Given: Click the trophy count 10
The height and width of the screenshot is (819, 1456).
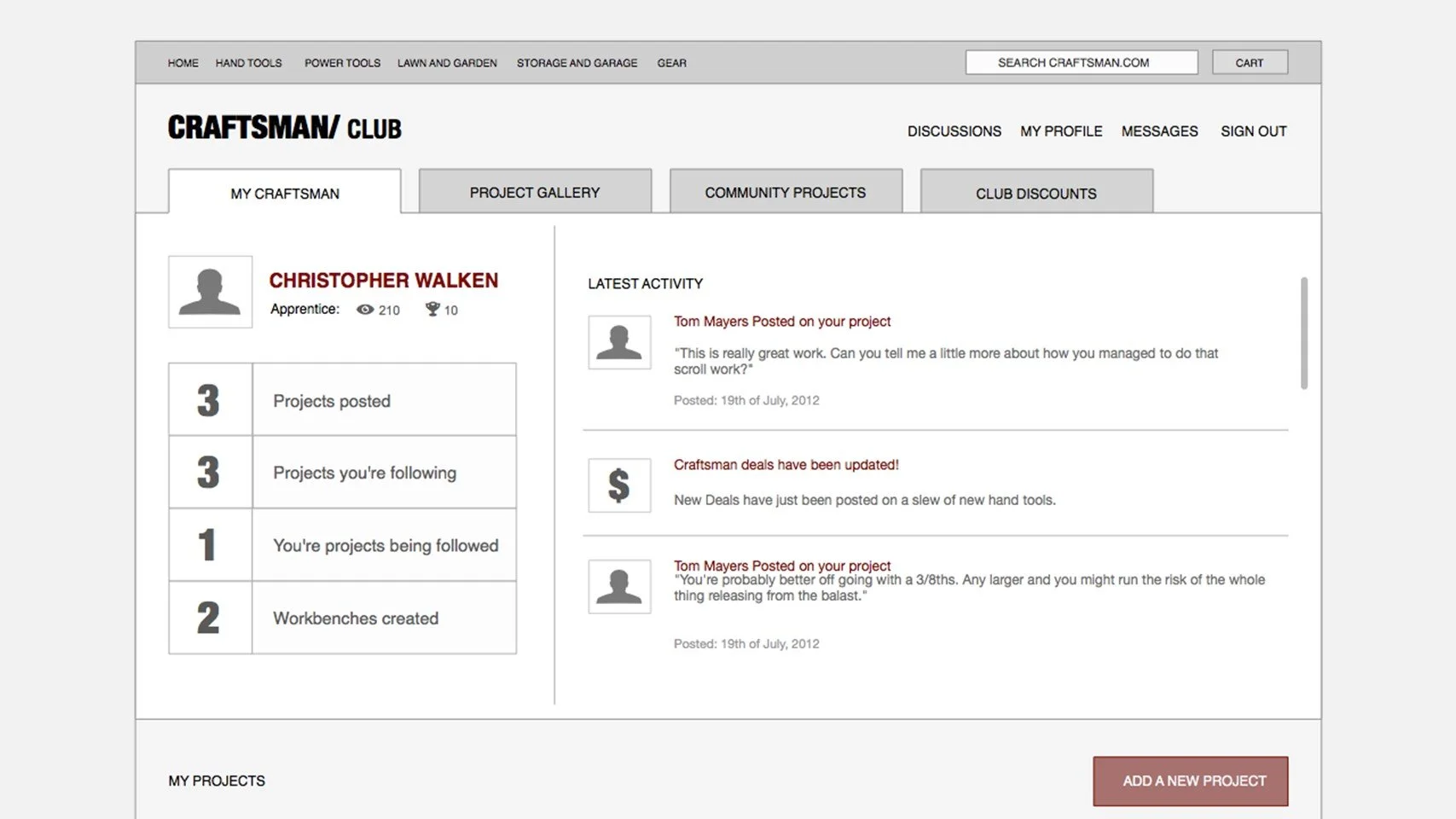Looking at the screenshot, I should (451, 311).
